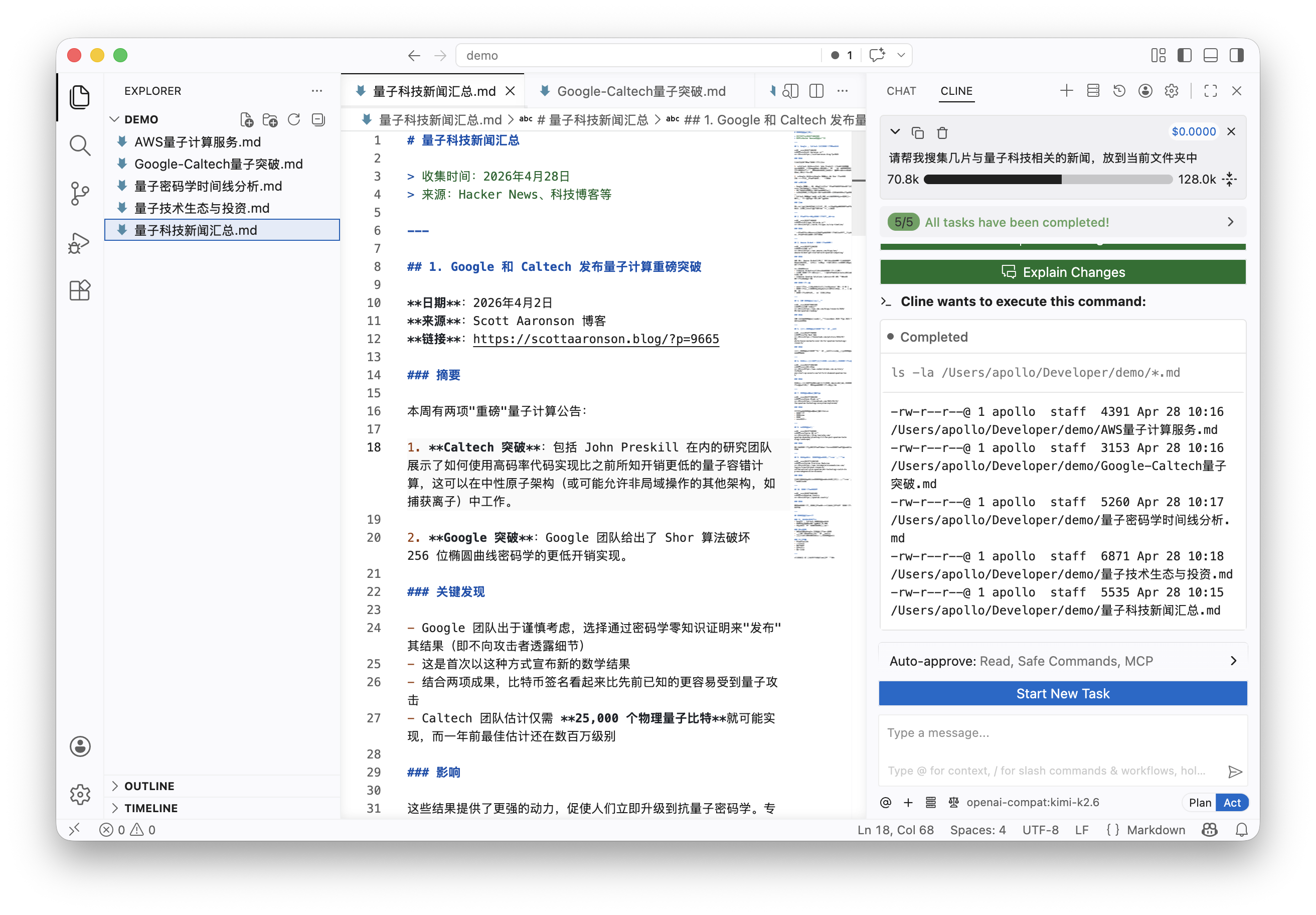Change the Markdown language mode
The height and width of the screenshot is (915, 1316).
pyautogui.click(x=1156, y=830)
